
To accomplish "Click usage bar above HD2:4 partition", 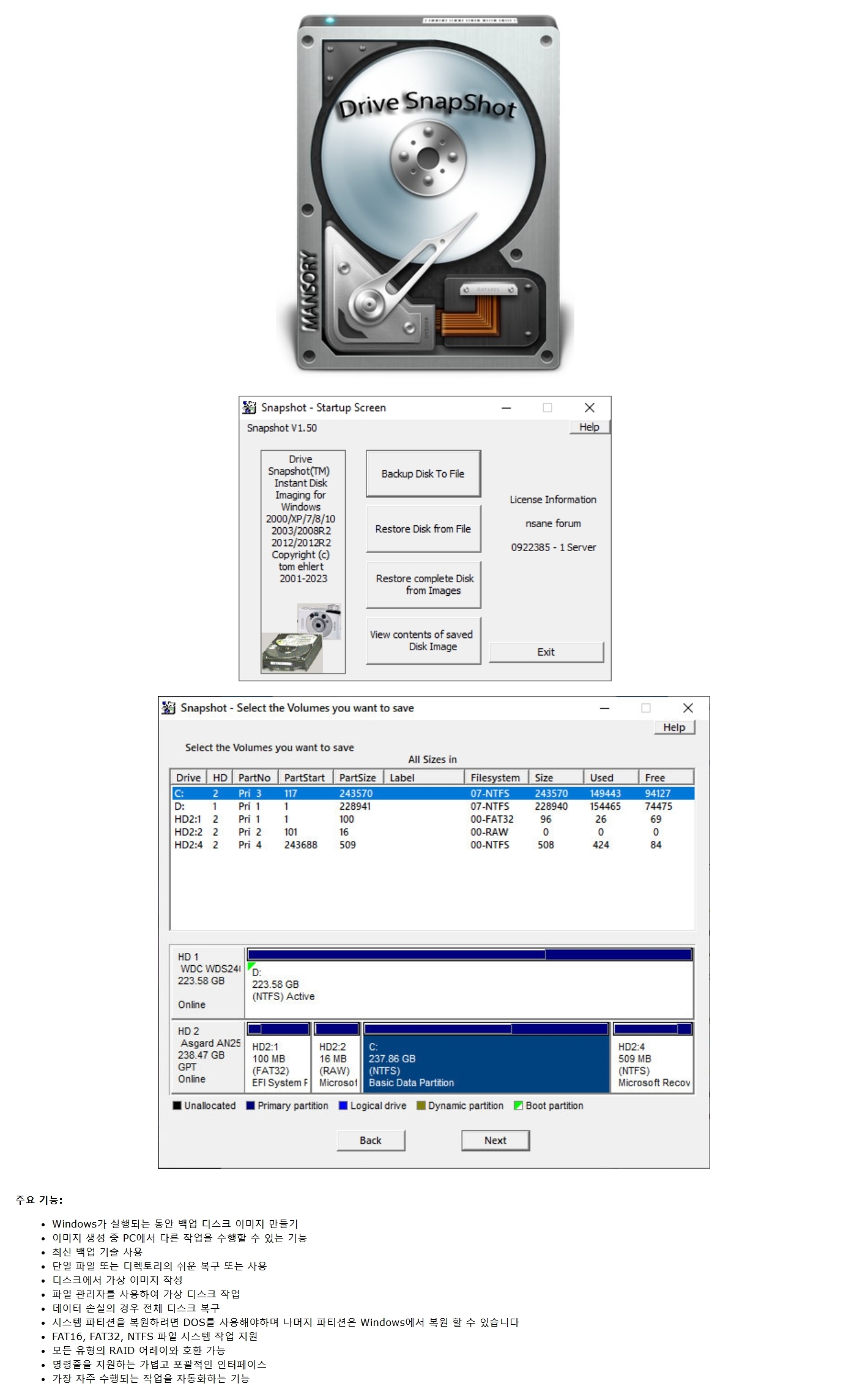I will [653, 1029].
